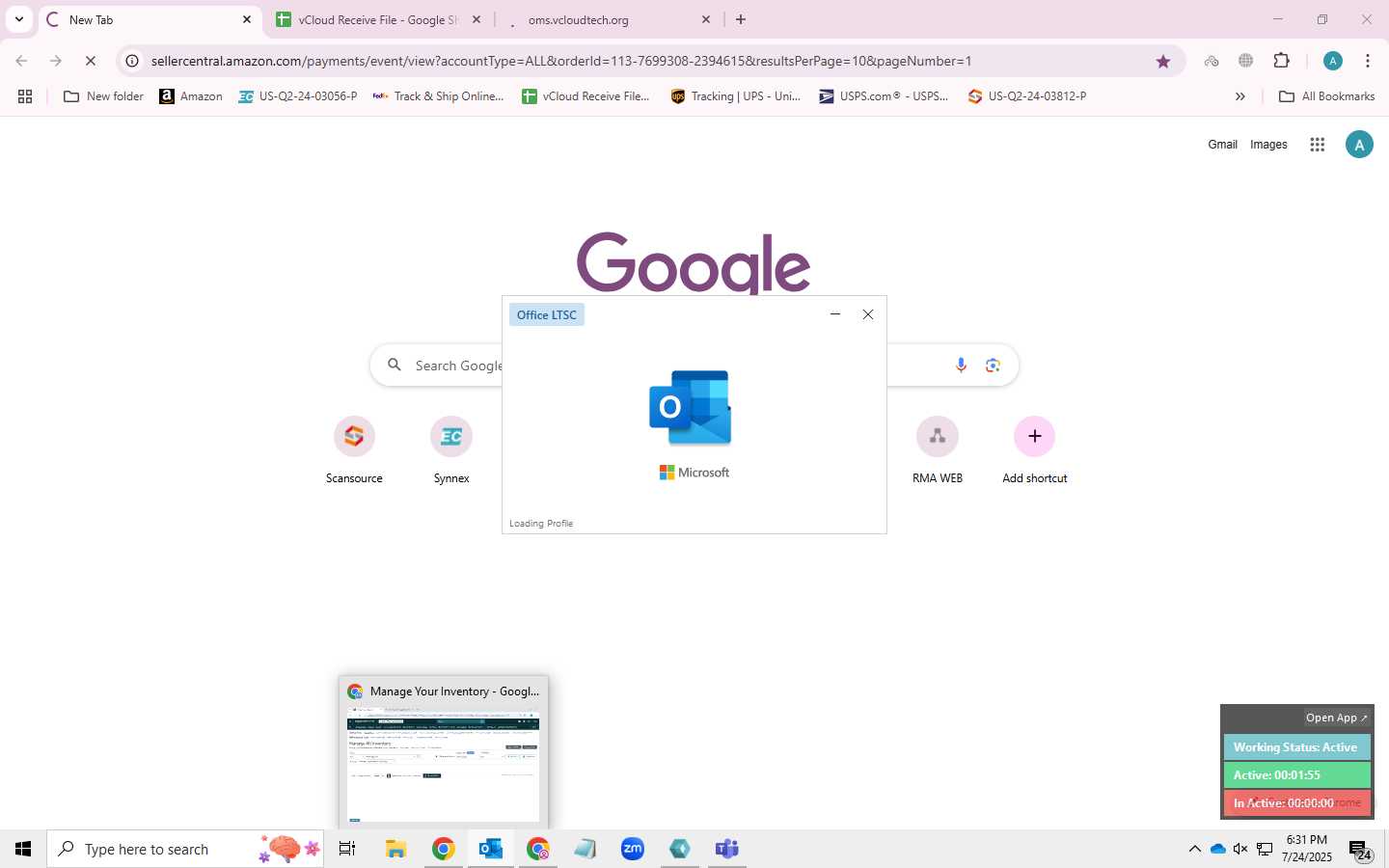Image resolution: width=1389 pixels, height=868 pixels.
Task: Open the OneDrive tray icon
Action: click(x=1217, y=849)
